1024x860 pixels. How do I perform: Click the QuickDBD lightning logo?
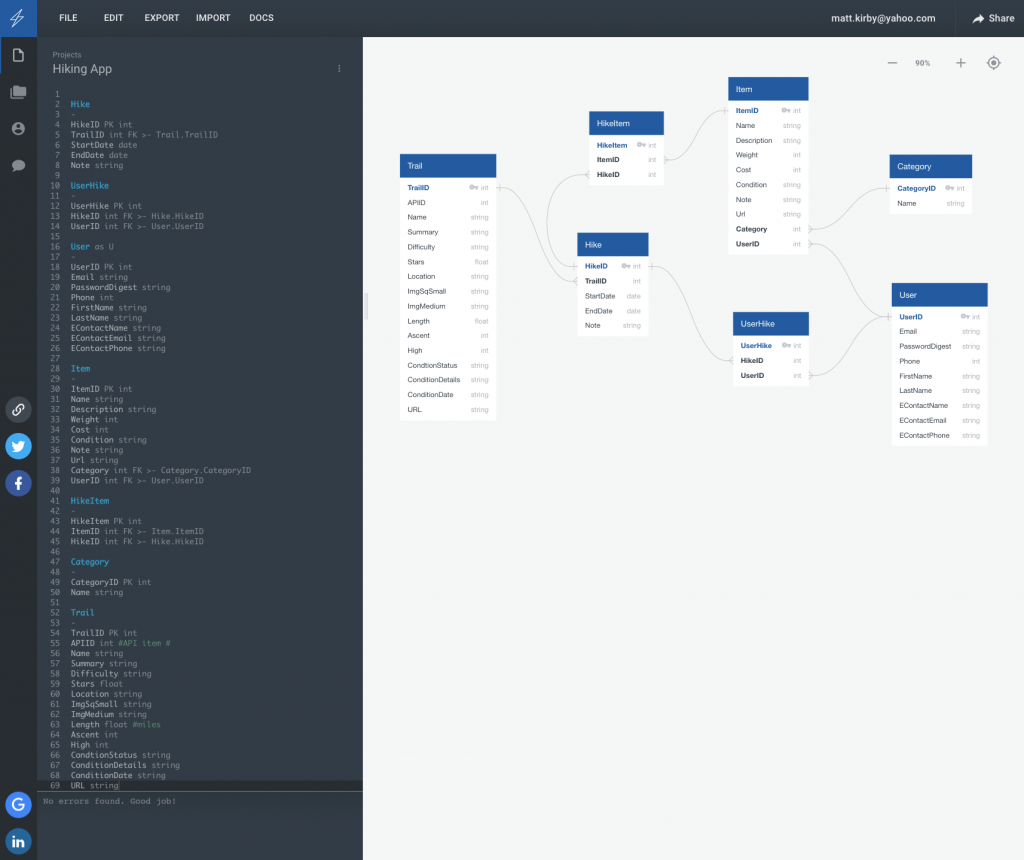click(18, 17)
